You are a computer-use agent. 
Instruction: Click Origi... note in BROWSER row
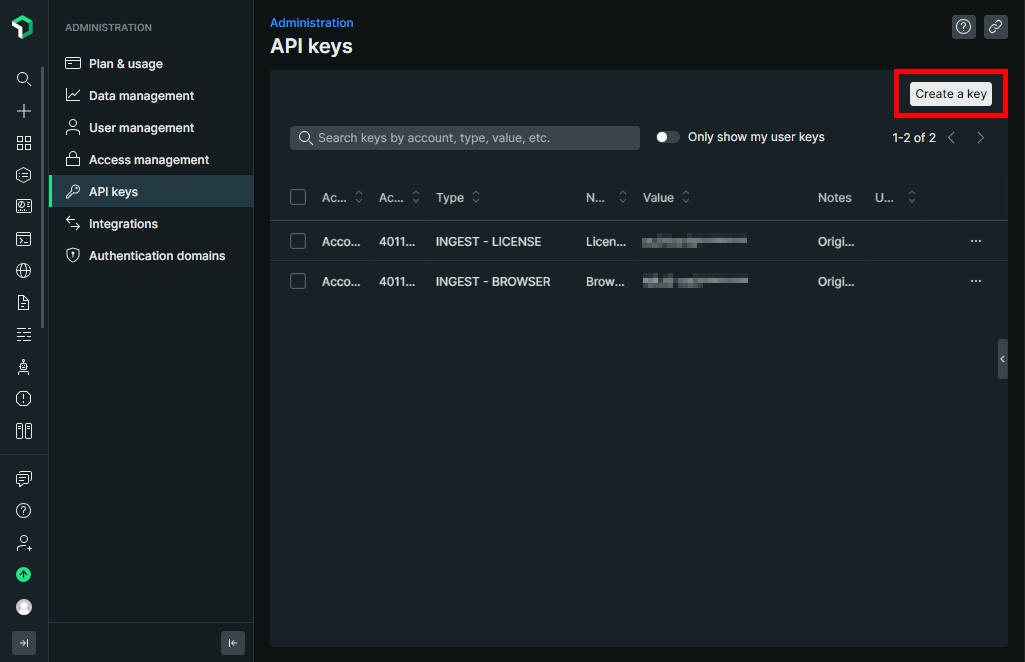coord(835,282)
